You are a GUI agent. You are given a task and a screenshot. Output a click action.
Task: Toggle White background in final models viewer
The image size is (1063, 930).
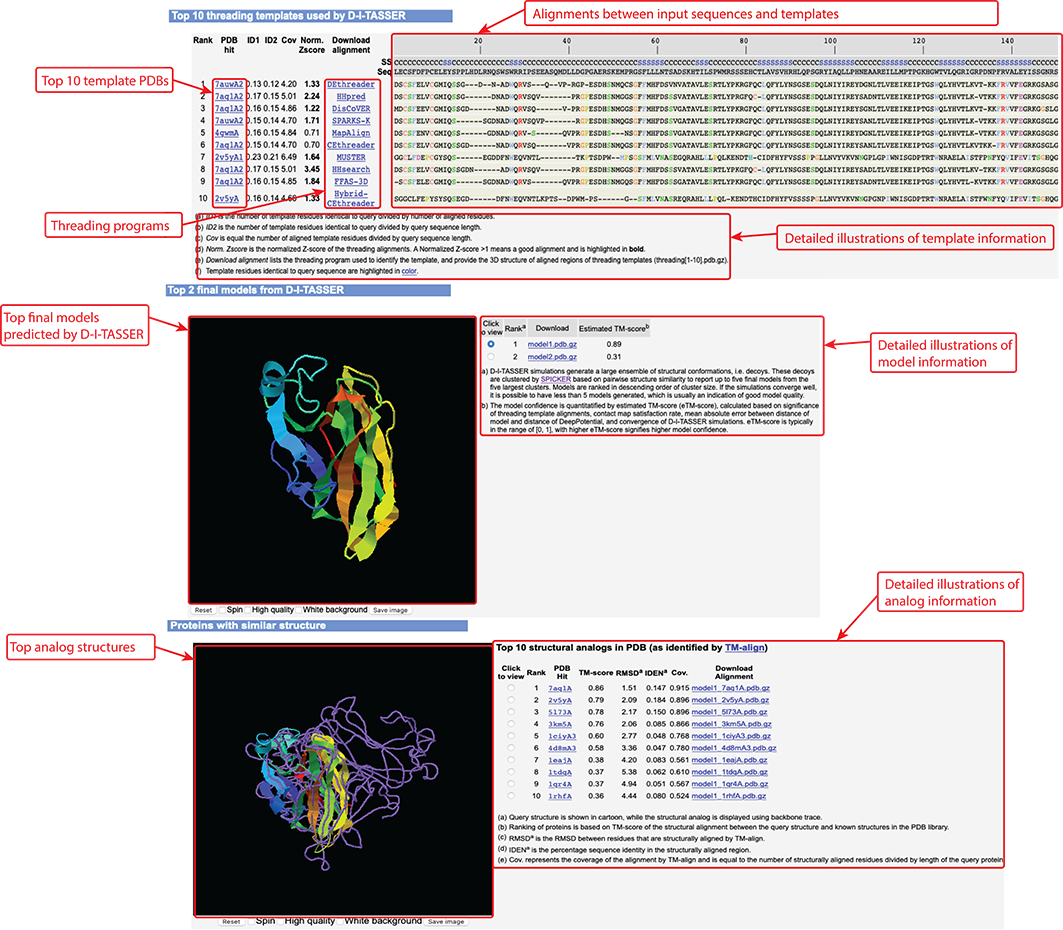pos(300,609)
